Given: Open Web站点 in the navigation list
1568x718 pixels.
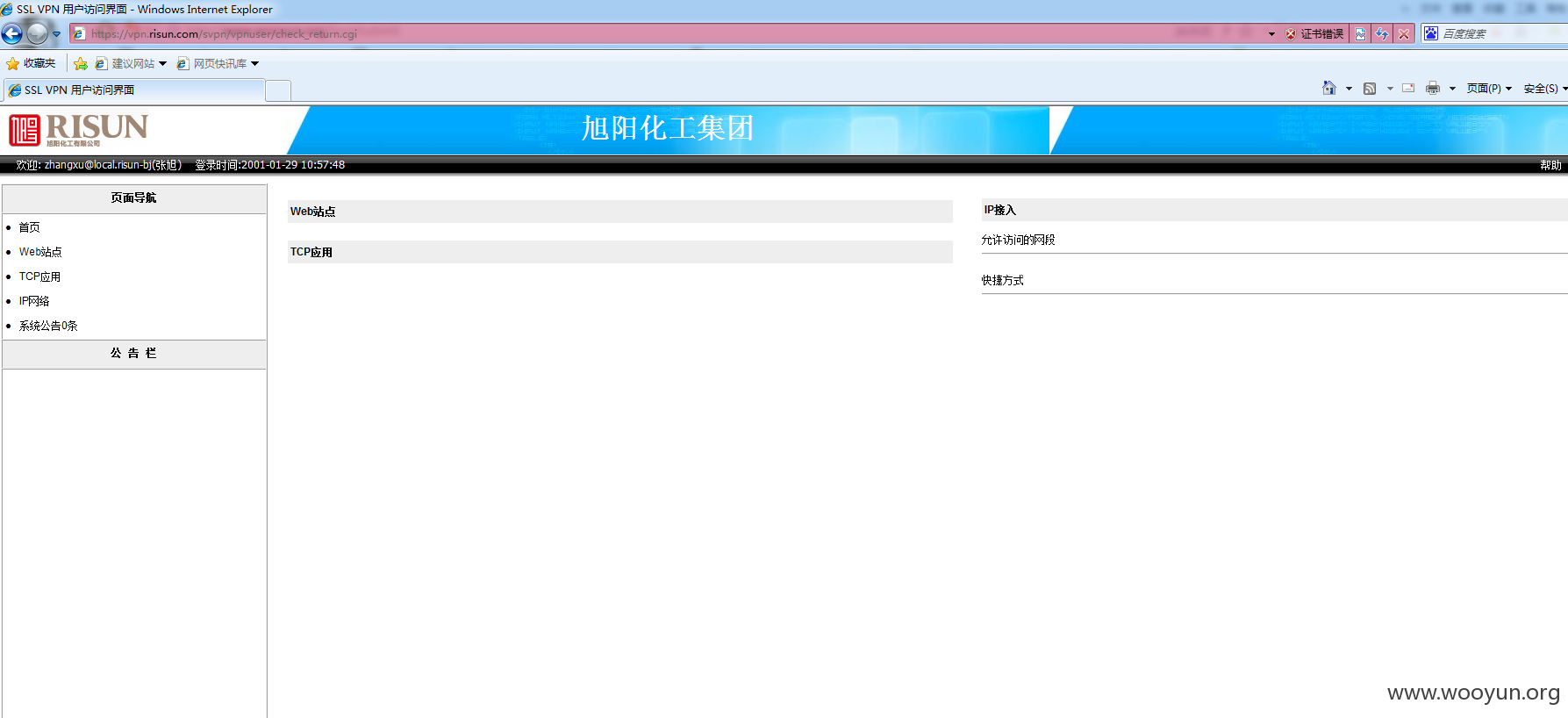Looking at the screenshot, I should [40, 252].
